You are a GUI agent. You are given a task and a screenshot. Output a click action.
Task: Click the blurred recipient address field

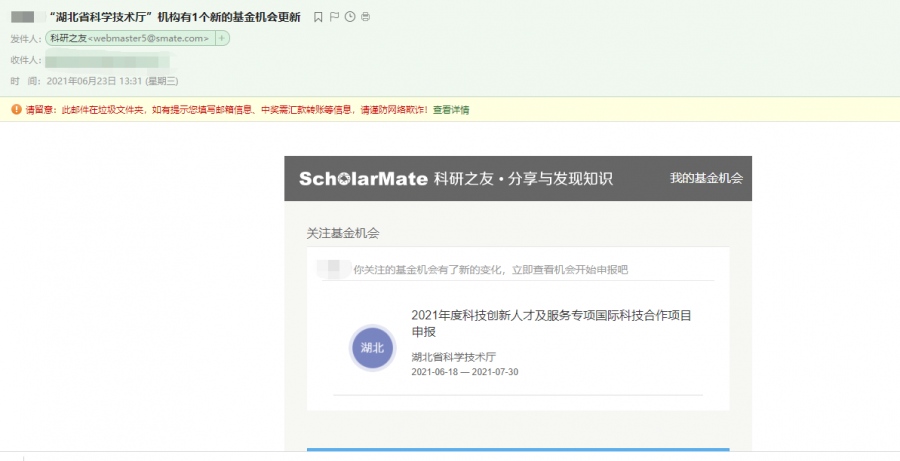pos(107,60)
